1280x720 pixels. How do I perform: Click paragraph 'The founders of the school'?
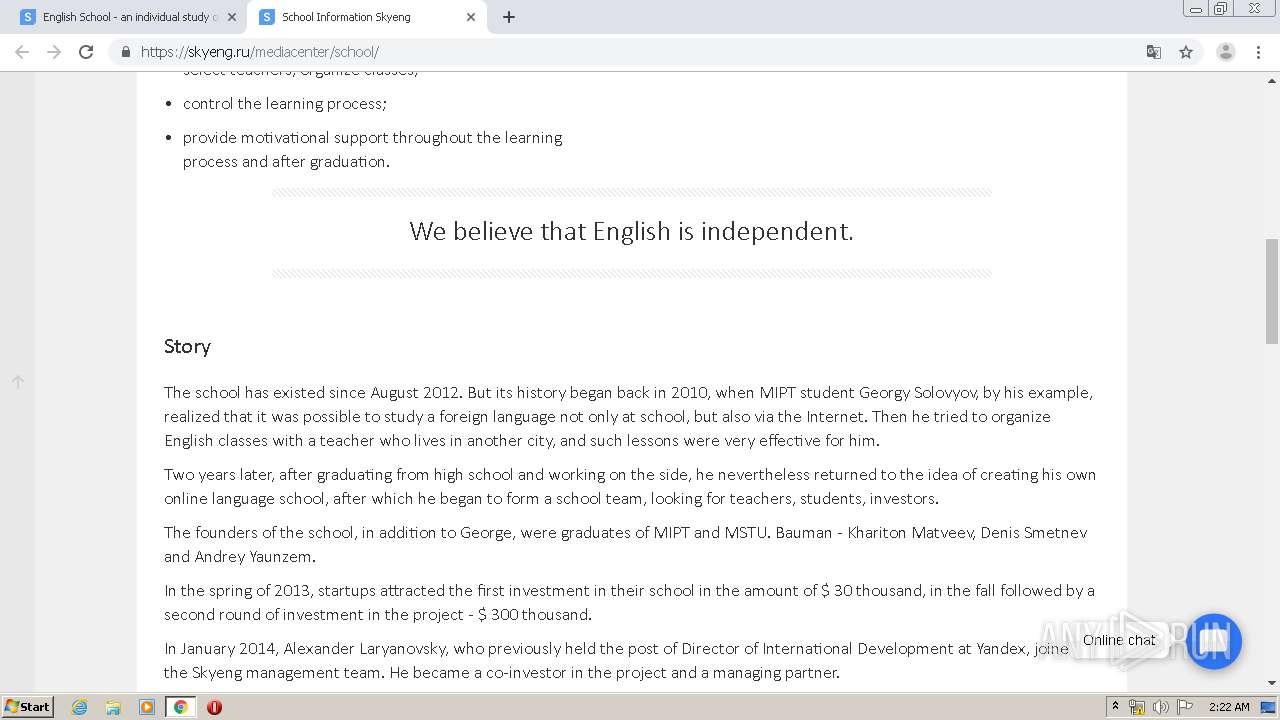pyautogui.click(x=625, y=544)
